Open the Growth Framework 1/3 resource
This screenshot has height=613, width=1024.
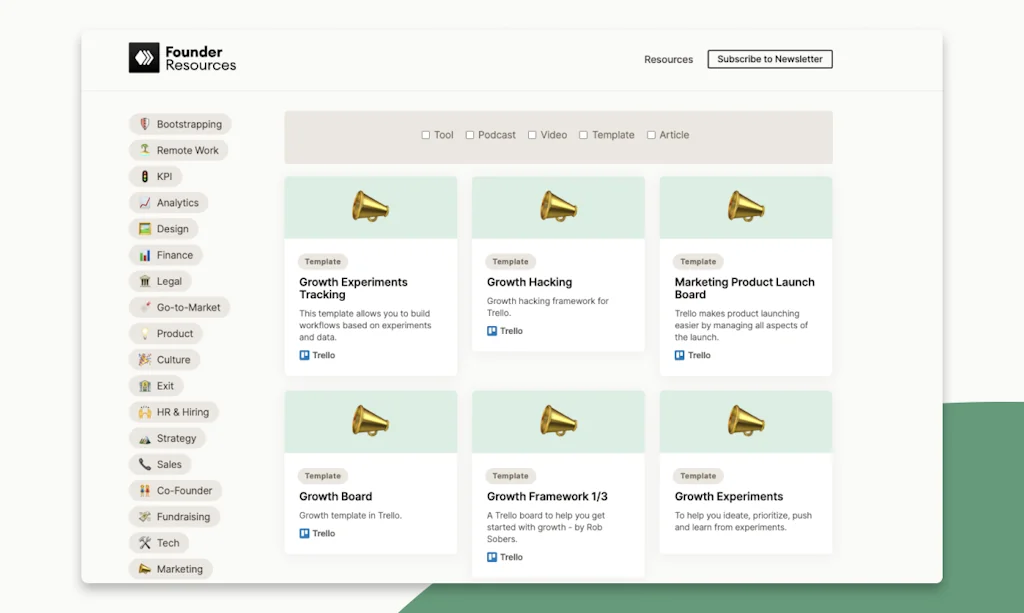coord(545,496)
